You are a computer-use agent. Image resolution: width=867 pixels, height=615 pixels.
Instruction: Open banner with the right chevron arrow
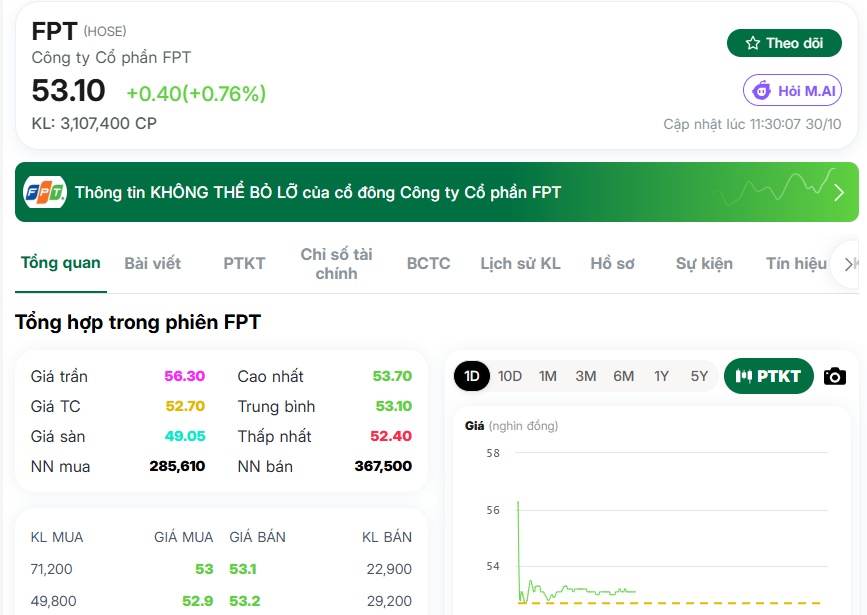(839, 192)
